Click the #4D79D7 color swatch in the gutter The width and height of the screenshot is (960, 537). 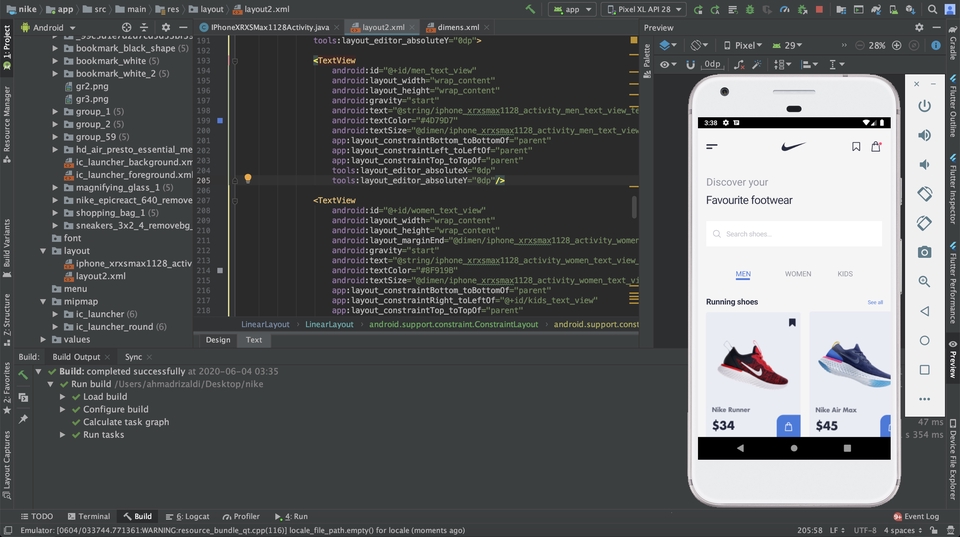pyautogui.click(x=220, y=121)
